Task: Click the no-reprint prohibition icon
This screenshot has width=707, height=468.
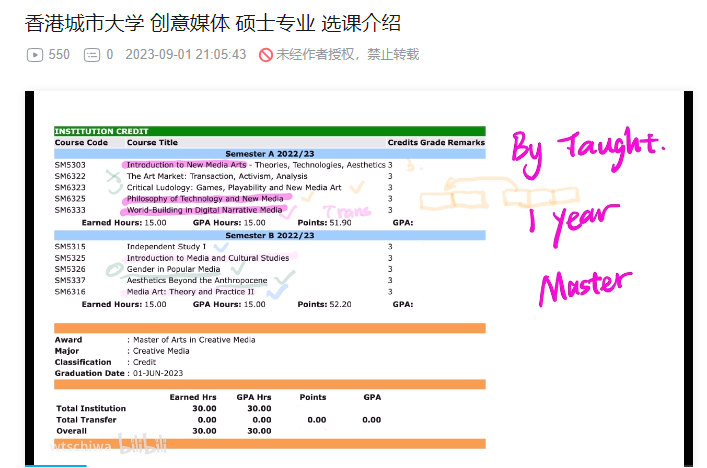Action: tap(265, 55)
